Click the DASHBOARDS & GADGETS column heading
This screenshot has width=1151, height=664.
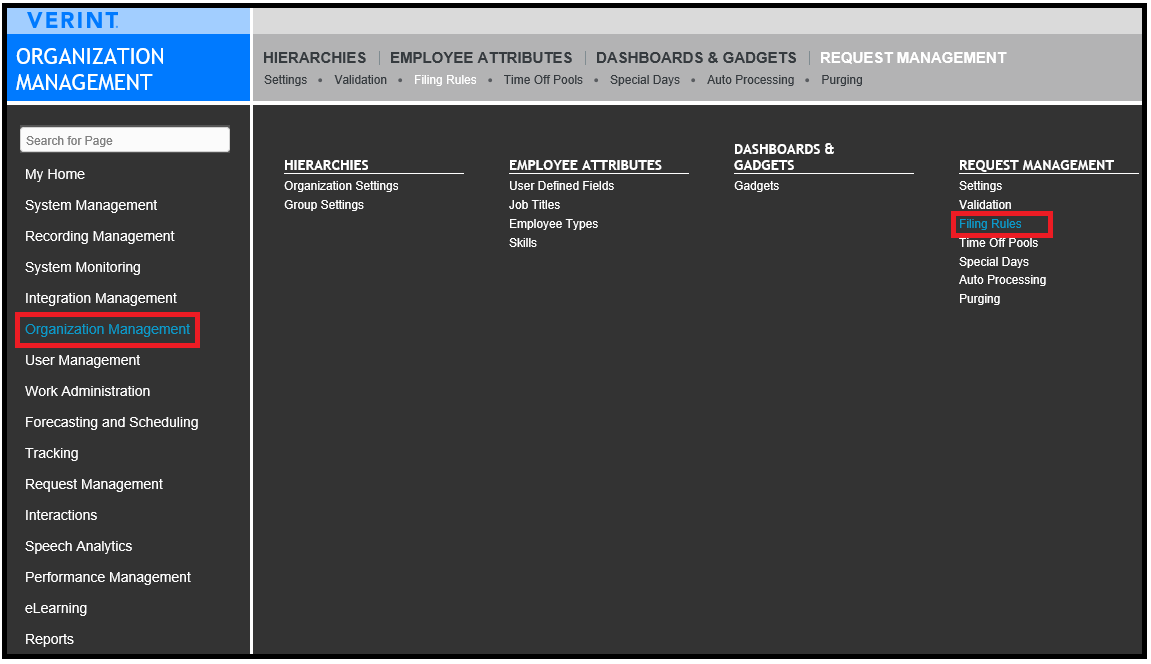[784, 157]
